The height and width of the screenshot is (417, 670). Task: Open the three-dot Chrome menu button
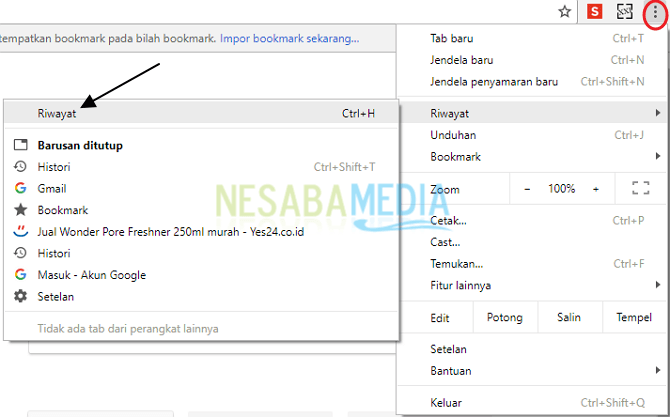[655, 13]
